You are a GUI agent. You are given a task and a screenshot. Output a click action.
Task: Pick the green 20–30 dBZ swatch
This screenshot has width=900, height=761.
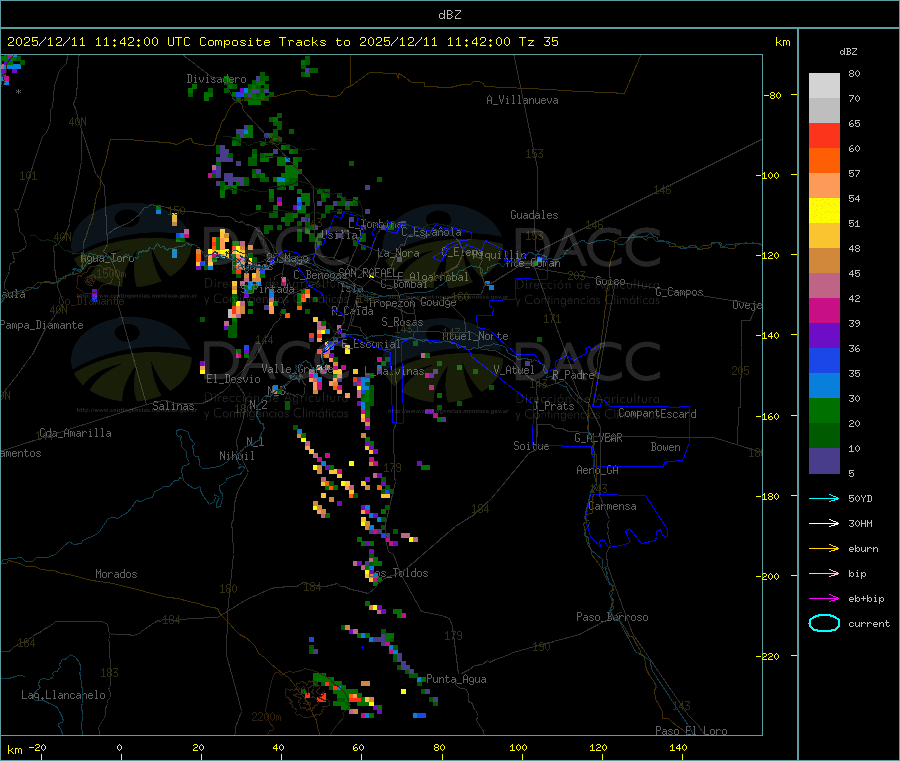[x=824, y=411]
